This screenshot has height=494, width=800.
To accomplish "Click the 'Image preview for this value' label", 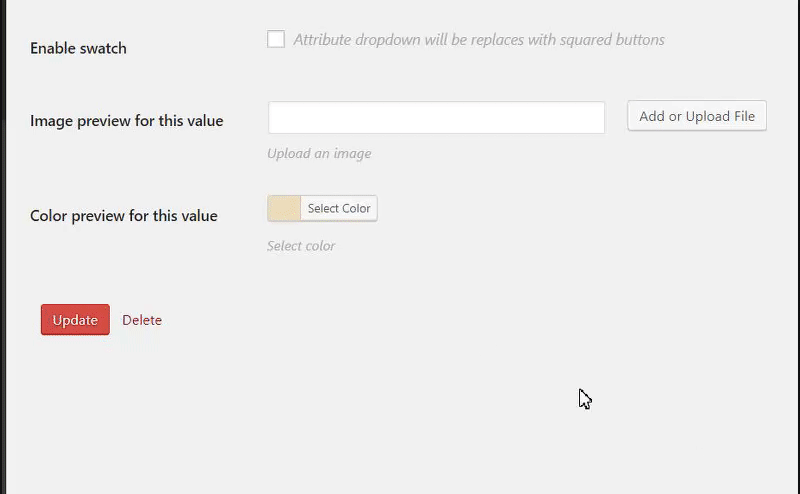I will pyautogui.click(x=126, y=121).
